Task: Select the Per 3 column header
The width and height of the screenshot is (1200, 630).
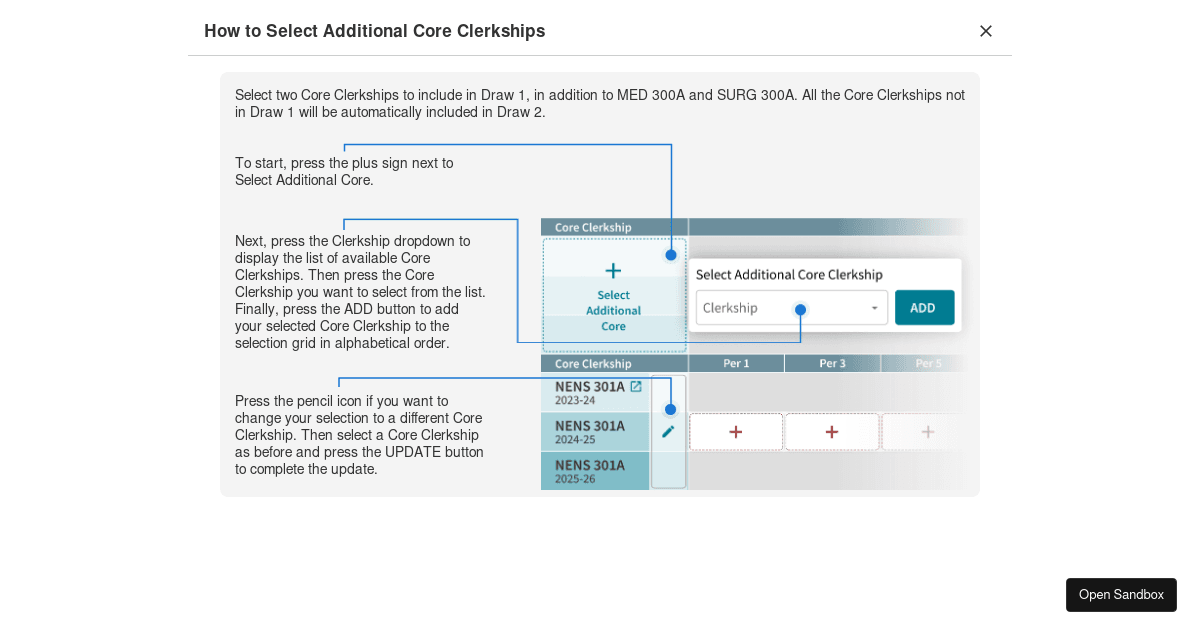Action: click(831, 363)
